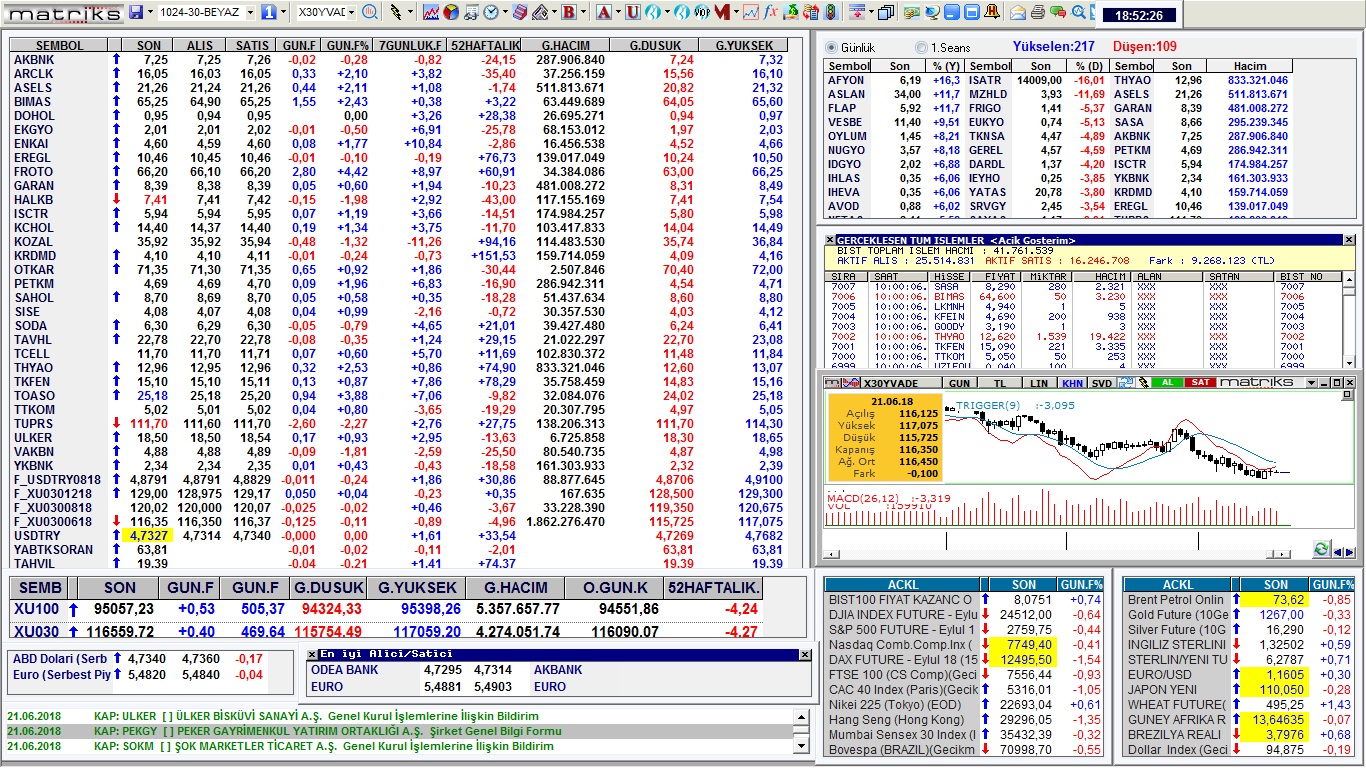Click AFYON row in top gainers list

(893, 80)
